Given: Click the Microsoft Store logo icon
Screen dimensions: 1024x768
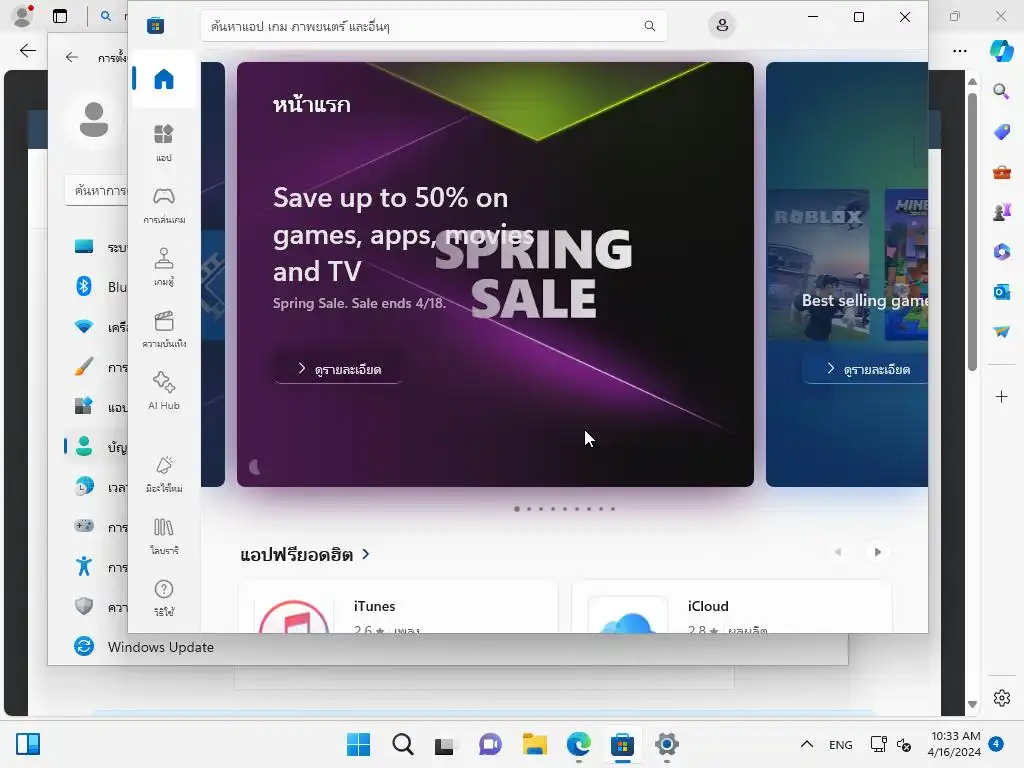Looking at the screenshot, I should pyautogui.click(x=155, y=25).
